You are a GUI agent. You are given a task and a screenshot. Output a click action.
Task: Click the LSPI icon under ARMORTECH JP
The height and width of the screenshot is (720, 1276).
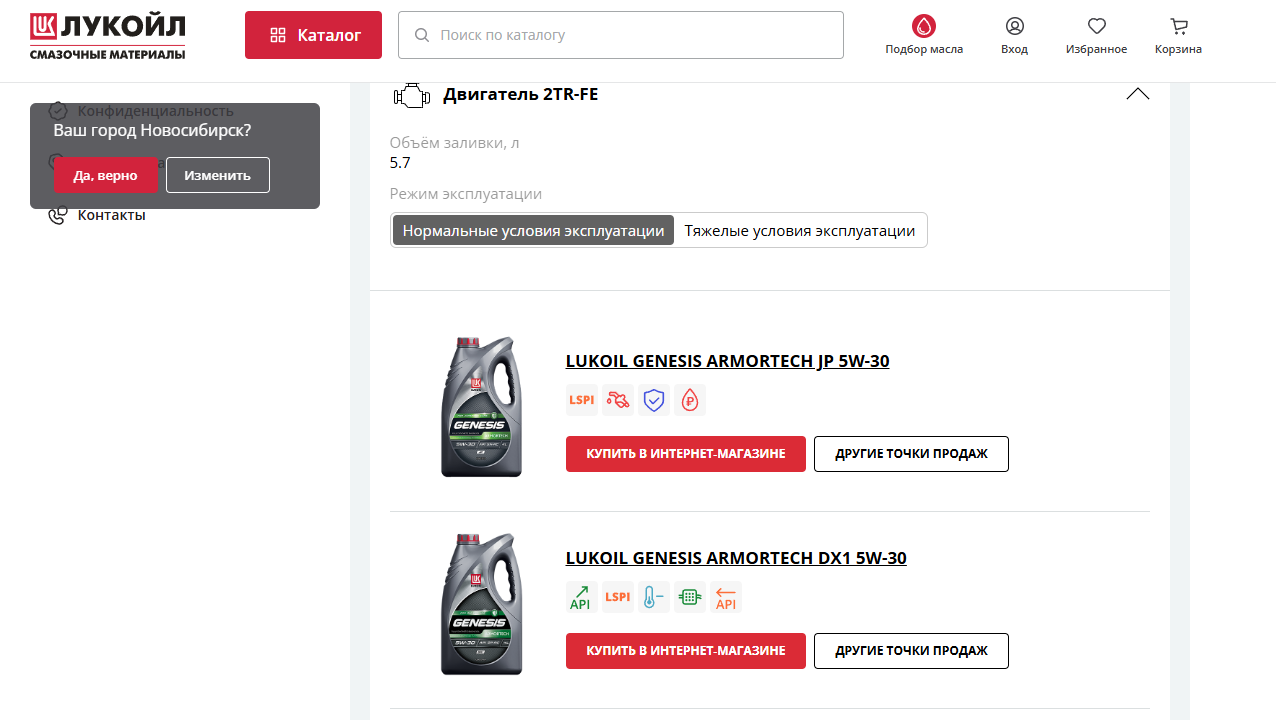(582, 400)
